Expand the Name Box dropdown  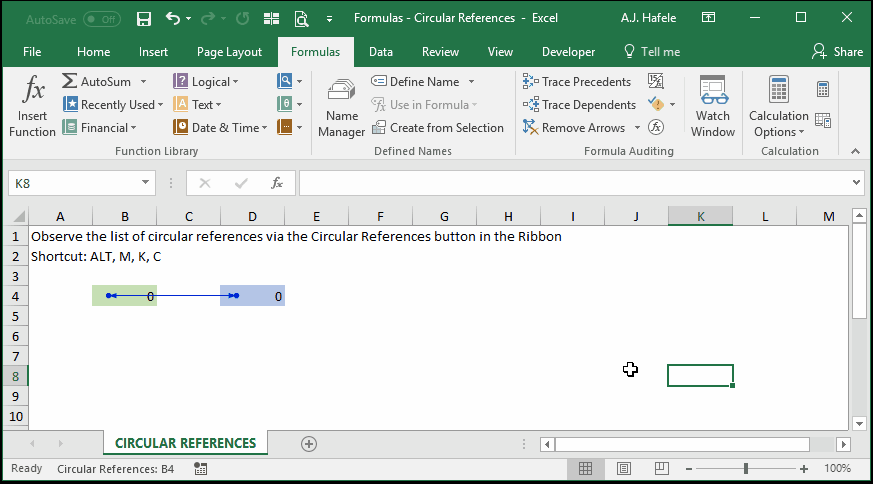click(x=145, y=183)
